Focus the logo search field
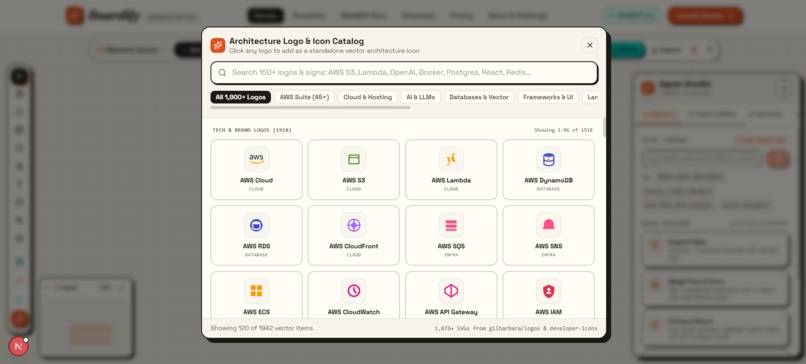The width and height of the screenshot is (806, 364). pos(404,72)
